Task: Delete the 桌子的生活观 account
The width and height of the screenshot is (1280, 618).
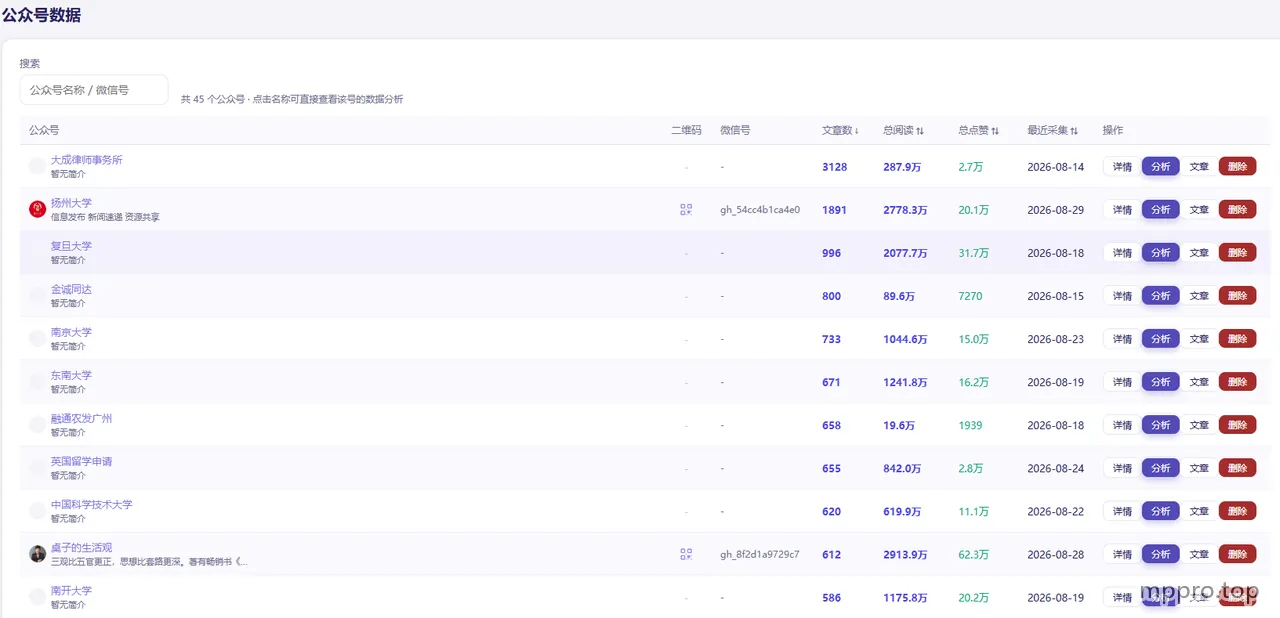Action: [x=1237, y=554]
